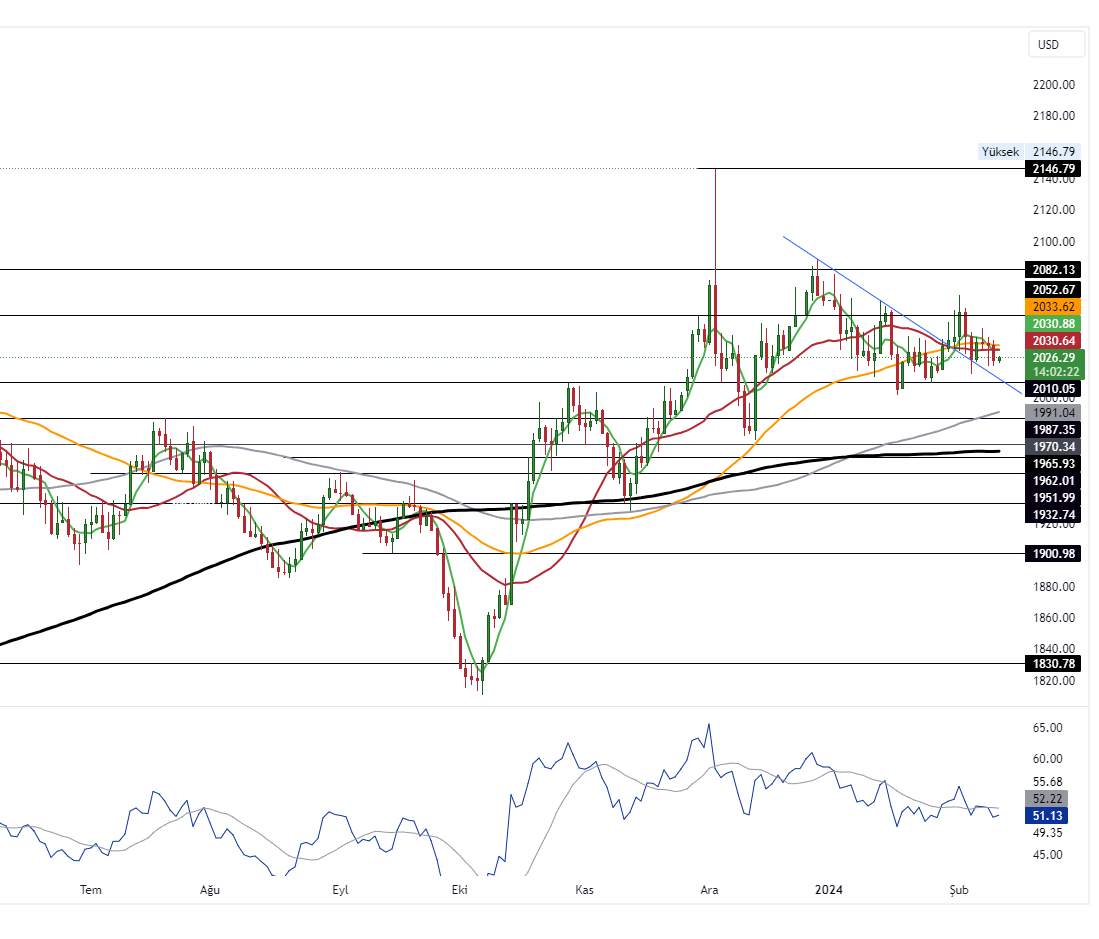
Task: Select the blue RSI value 51.13 label
Action: coord(1047,816)
